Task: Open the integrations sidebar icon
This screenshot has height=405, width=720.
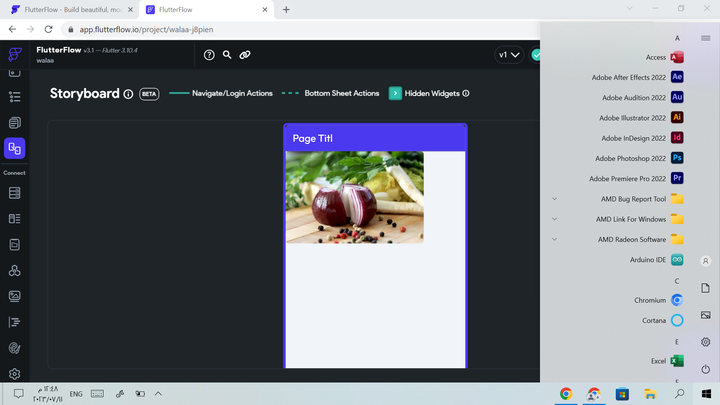Action: [14, 270]
